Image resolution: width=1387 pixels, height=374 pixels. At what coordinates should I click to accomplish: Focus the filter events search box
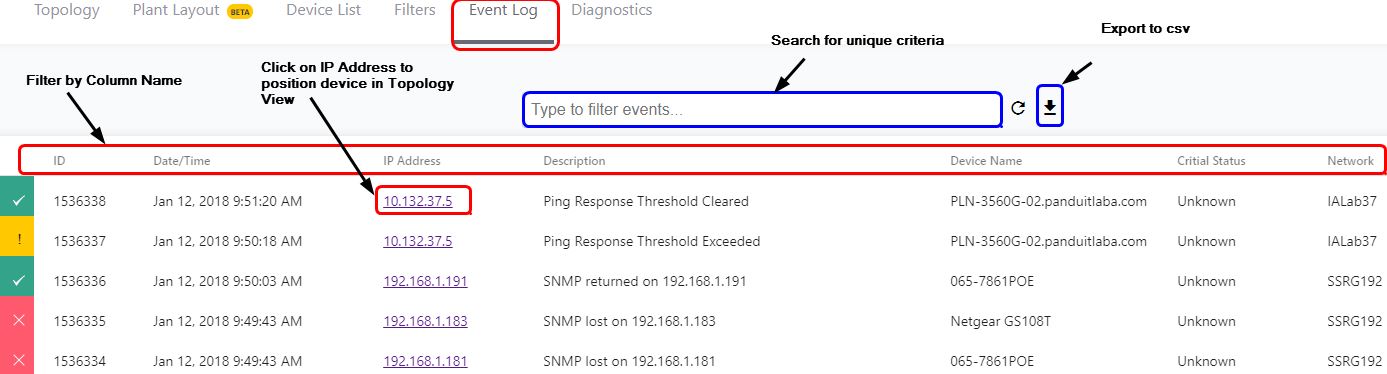[762, 109]
